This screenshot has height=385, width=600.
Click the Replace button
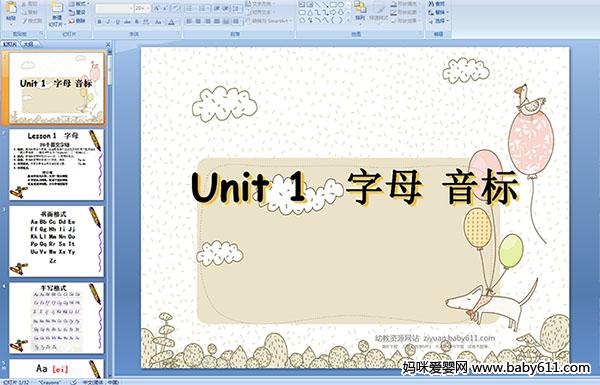[437, 12]
